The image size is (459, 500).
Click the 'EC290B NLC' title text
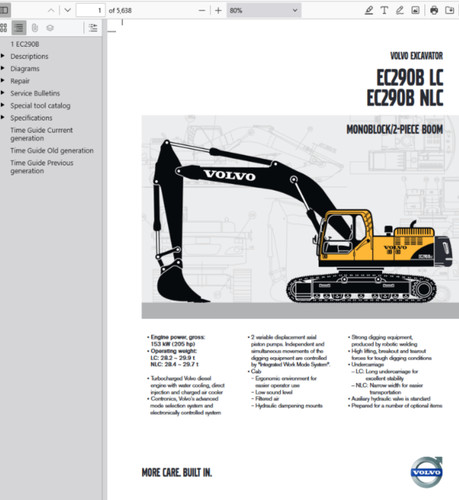click(405, 98)
